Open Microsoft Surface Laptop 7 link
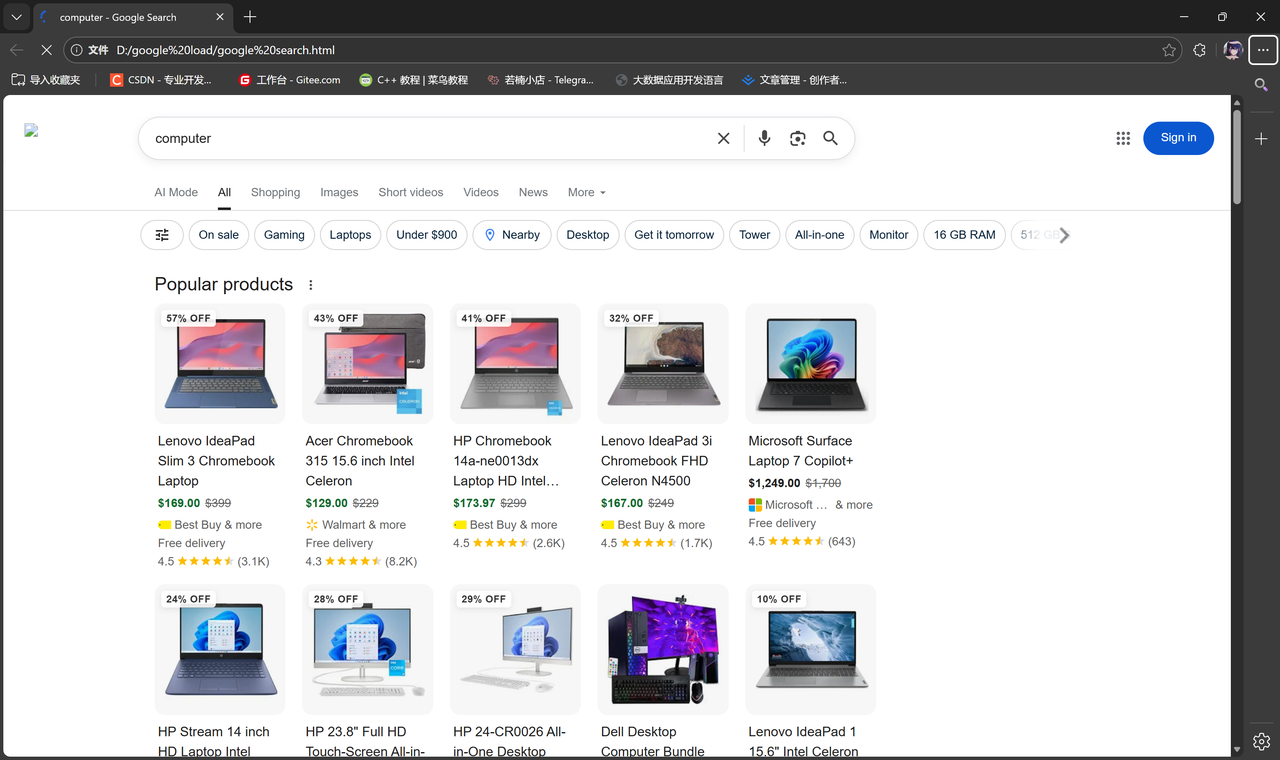Screen dimensions: 1280x760 click(x=801, y=451)
